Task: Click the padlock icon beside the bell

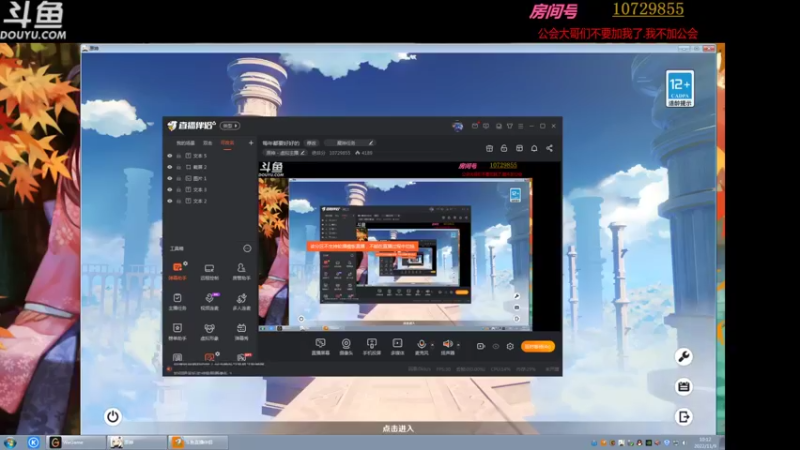Action: pos(504,148)
